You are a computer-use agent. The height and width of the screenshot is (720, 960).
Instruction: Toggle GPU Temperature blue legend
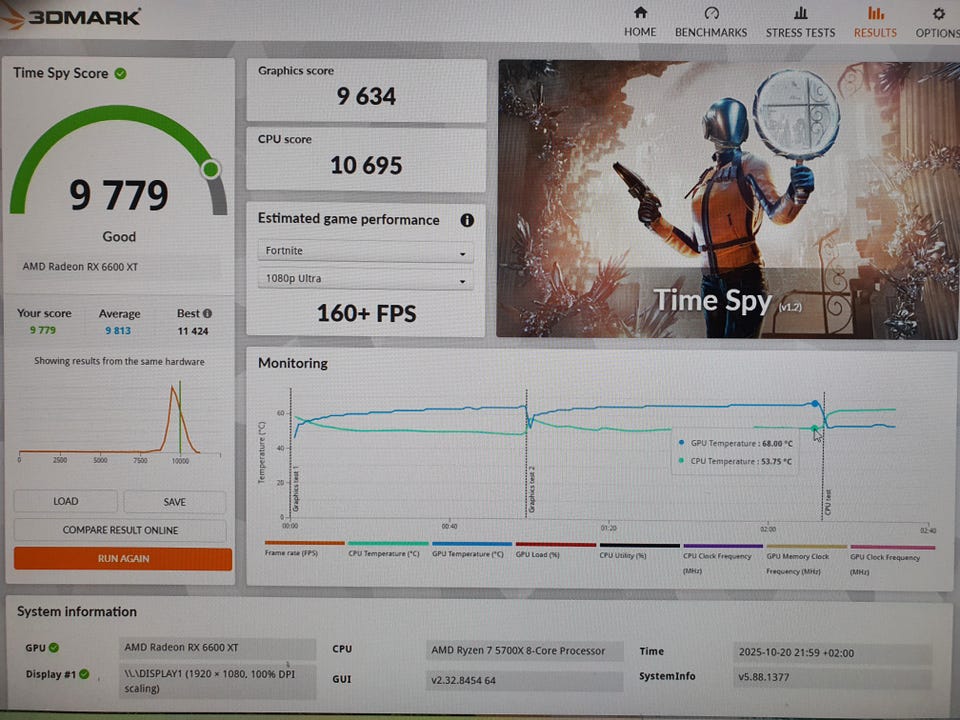point(471,549)
